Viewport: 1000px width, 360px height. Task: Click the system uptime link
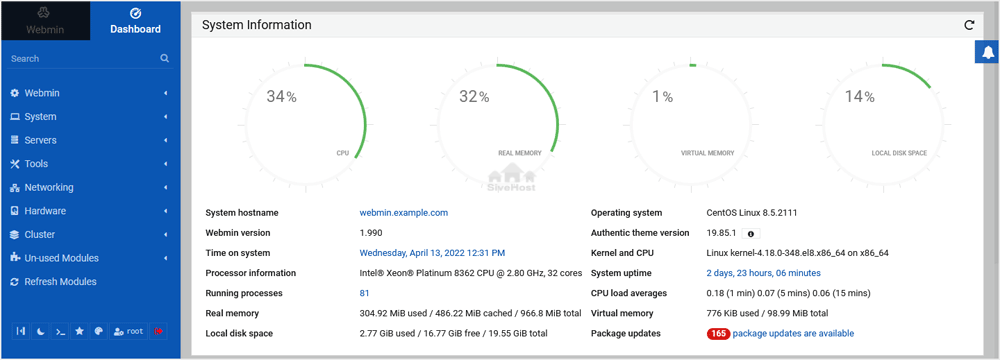pyautogui.click(x=763, y=273)
